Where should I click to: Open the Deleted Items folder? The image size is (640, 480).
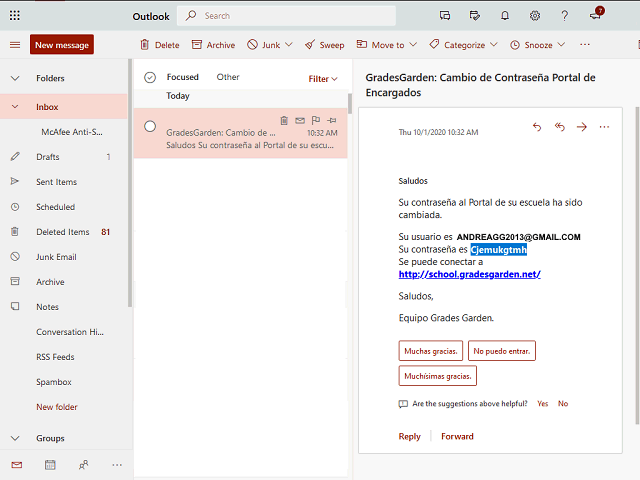[64, 232]
